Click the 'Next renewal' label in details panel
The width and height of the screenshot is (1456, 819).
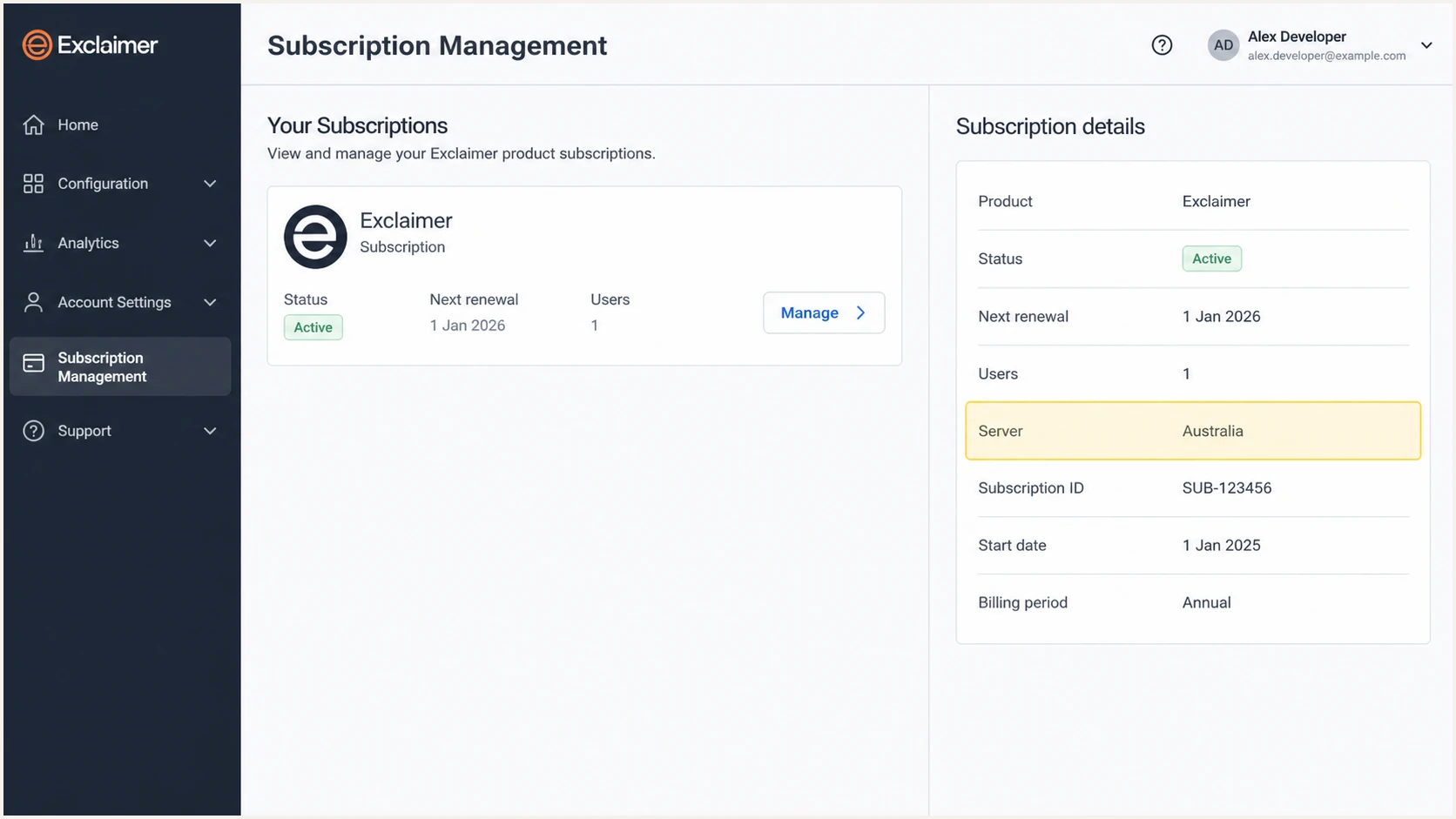1023,317
